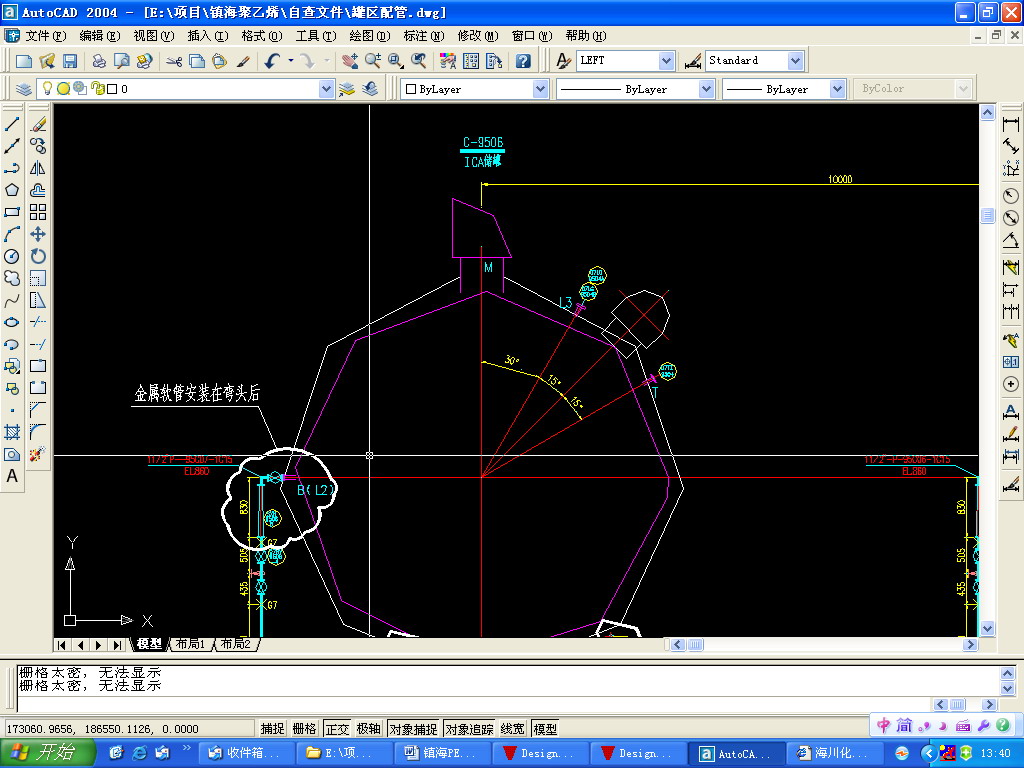1024x768 pixels.
Task: Switch to the 布局1 layout tab
Action: 190,644
